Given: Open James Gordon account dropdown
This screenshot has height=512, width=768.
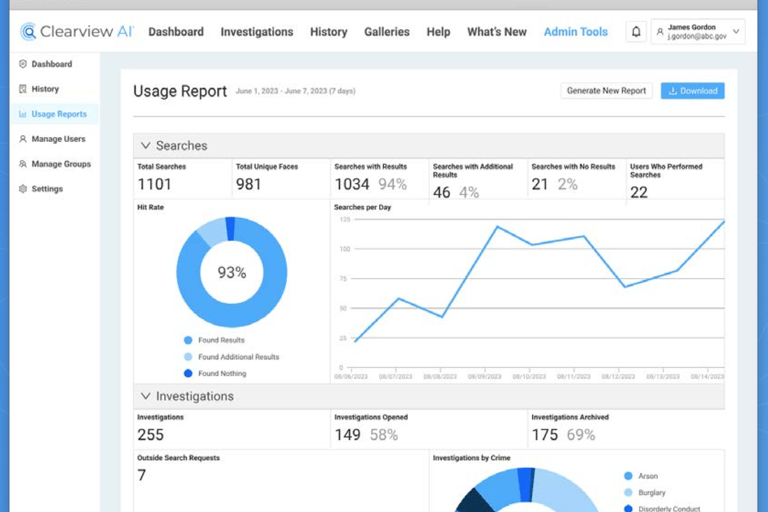Looking at the screenshot, I should point(698,32).
